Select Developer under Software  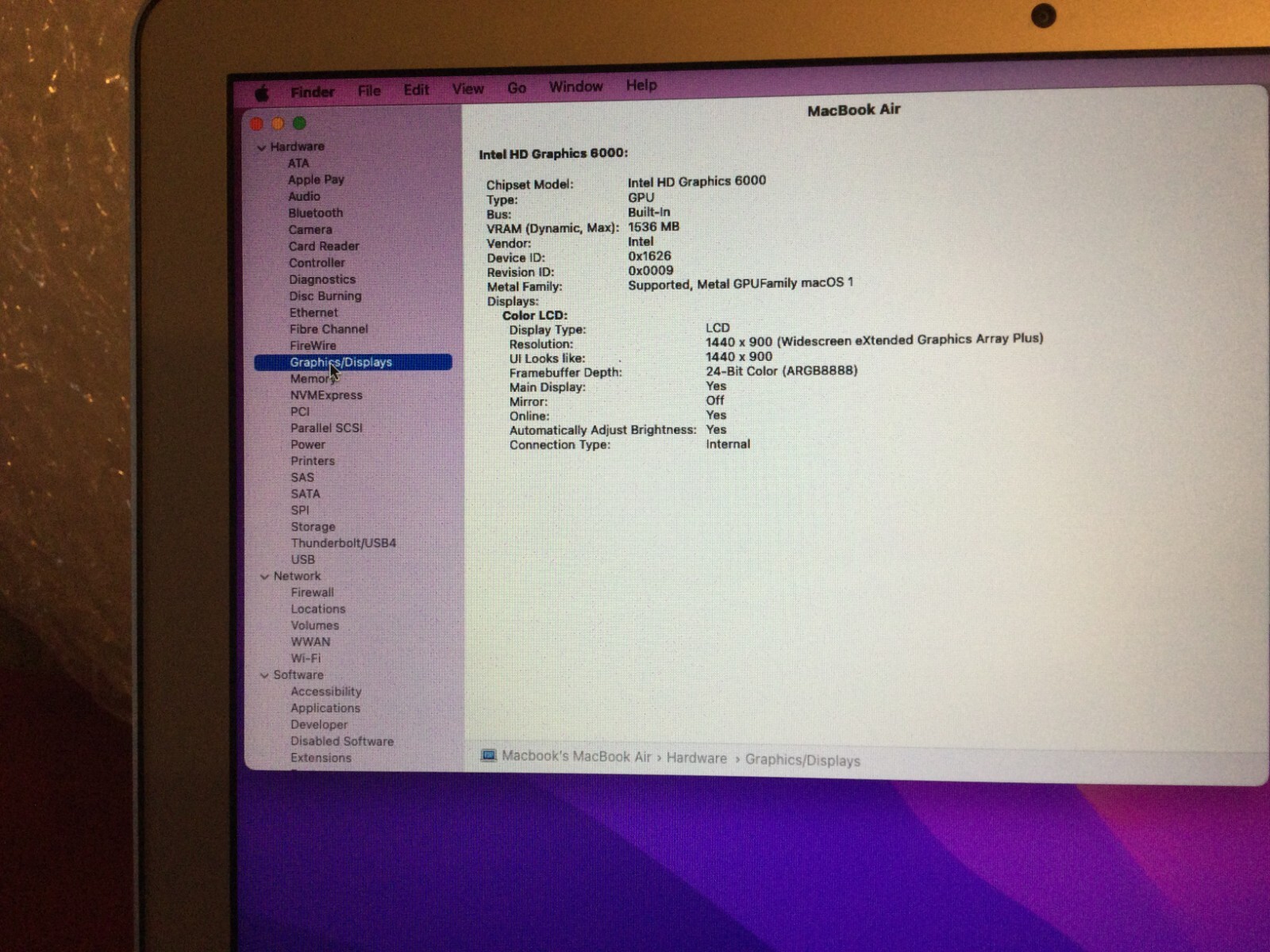319,725
